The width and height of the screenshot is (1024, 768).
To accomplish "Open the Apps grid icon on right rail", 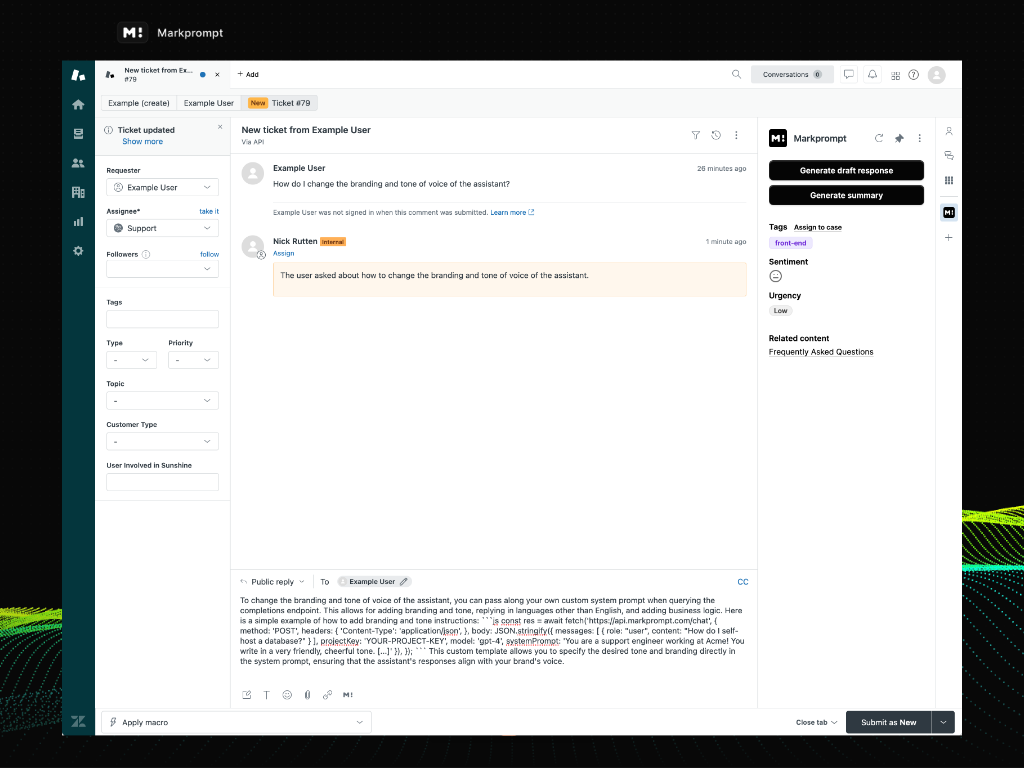I will pos(949,180).
